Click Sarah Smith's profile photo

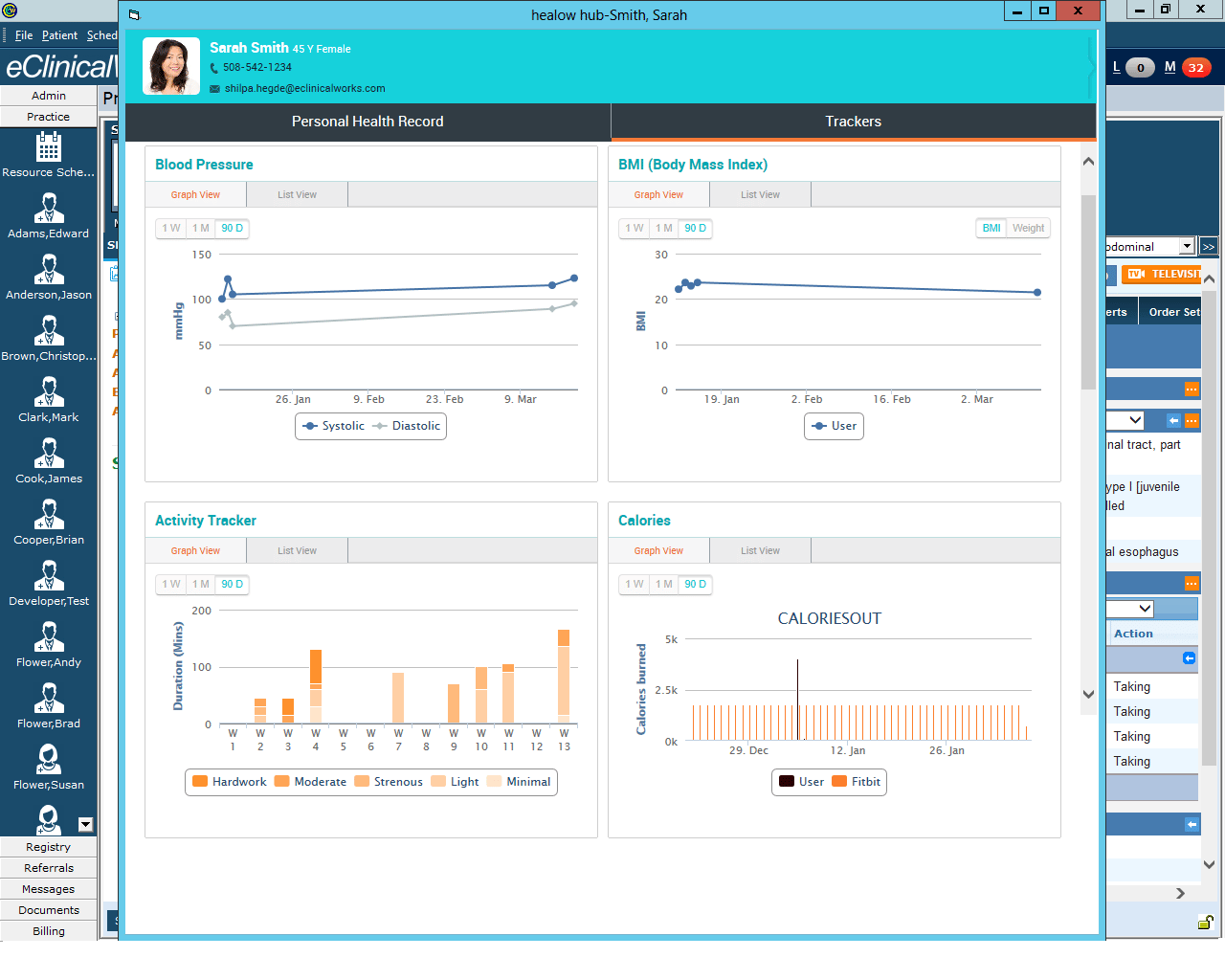pyautogui.click(x=171, y=66)
